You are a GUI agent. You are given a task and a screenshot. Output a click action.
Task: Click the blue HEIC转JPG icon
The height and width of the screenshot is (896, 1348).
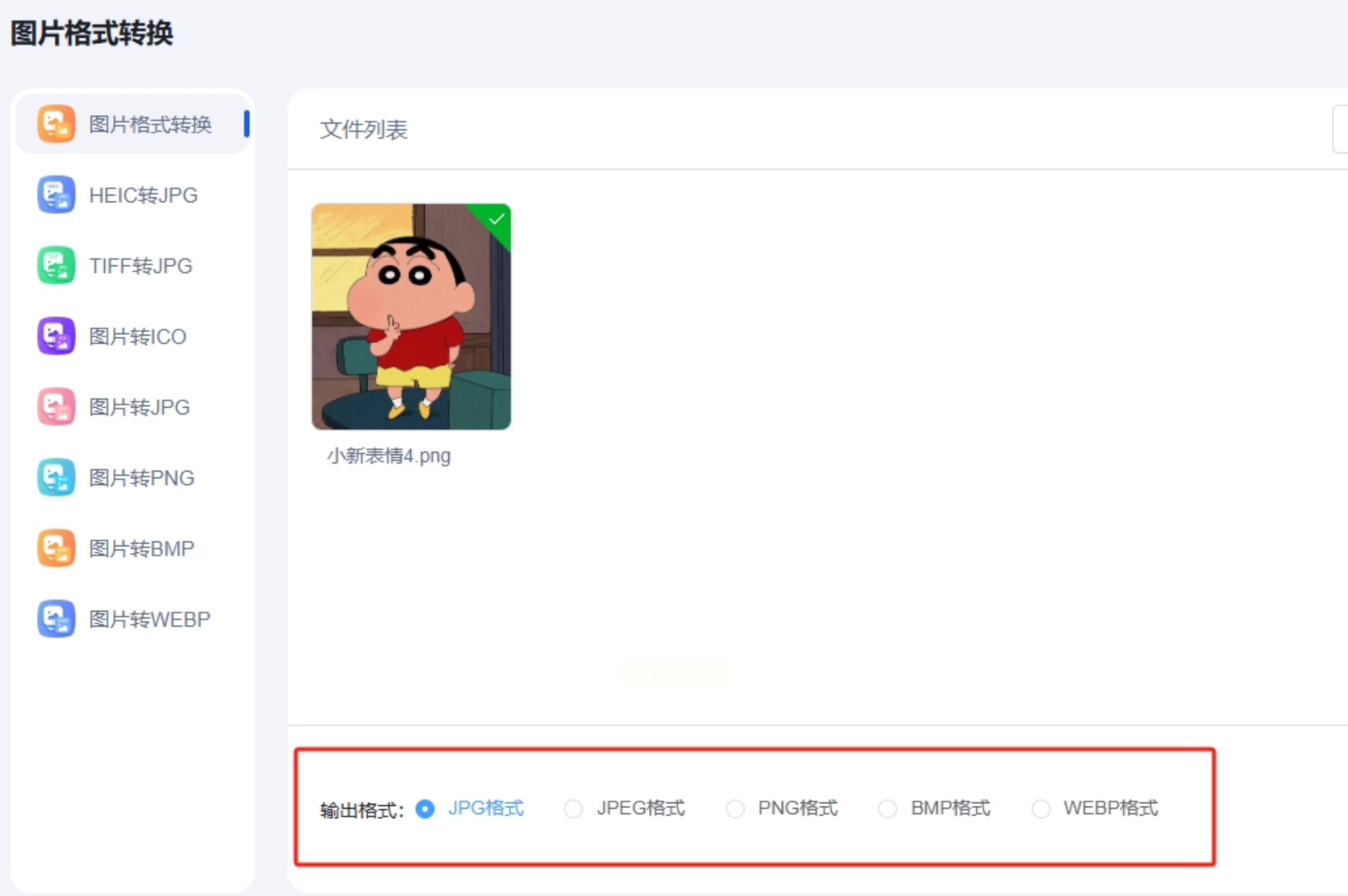coord(56,194)
